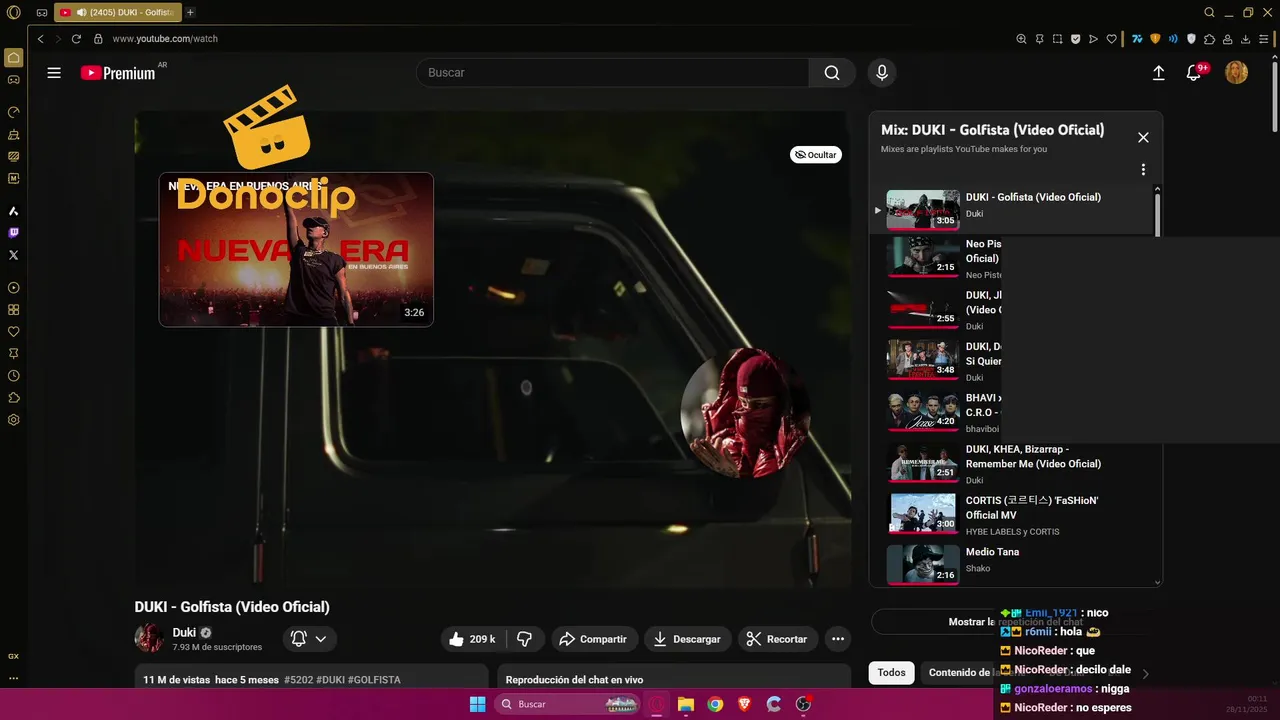Open sidebar bookmarks heart icon
Screen dimensions: 1280x720
[14, 332]
